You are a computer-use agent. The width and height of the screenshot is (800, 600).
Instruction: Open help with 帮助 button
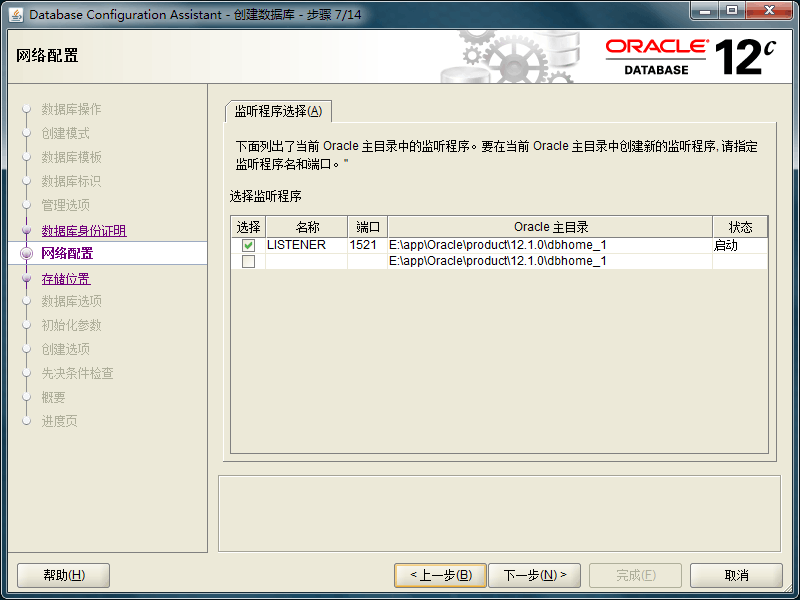(x=64, y=575)
